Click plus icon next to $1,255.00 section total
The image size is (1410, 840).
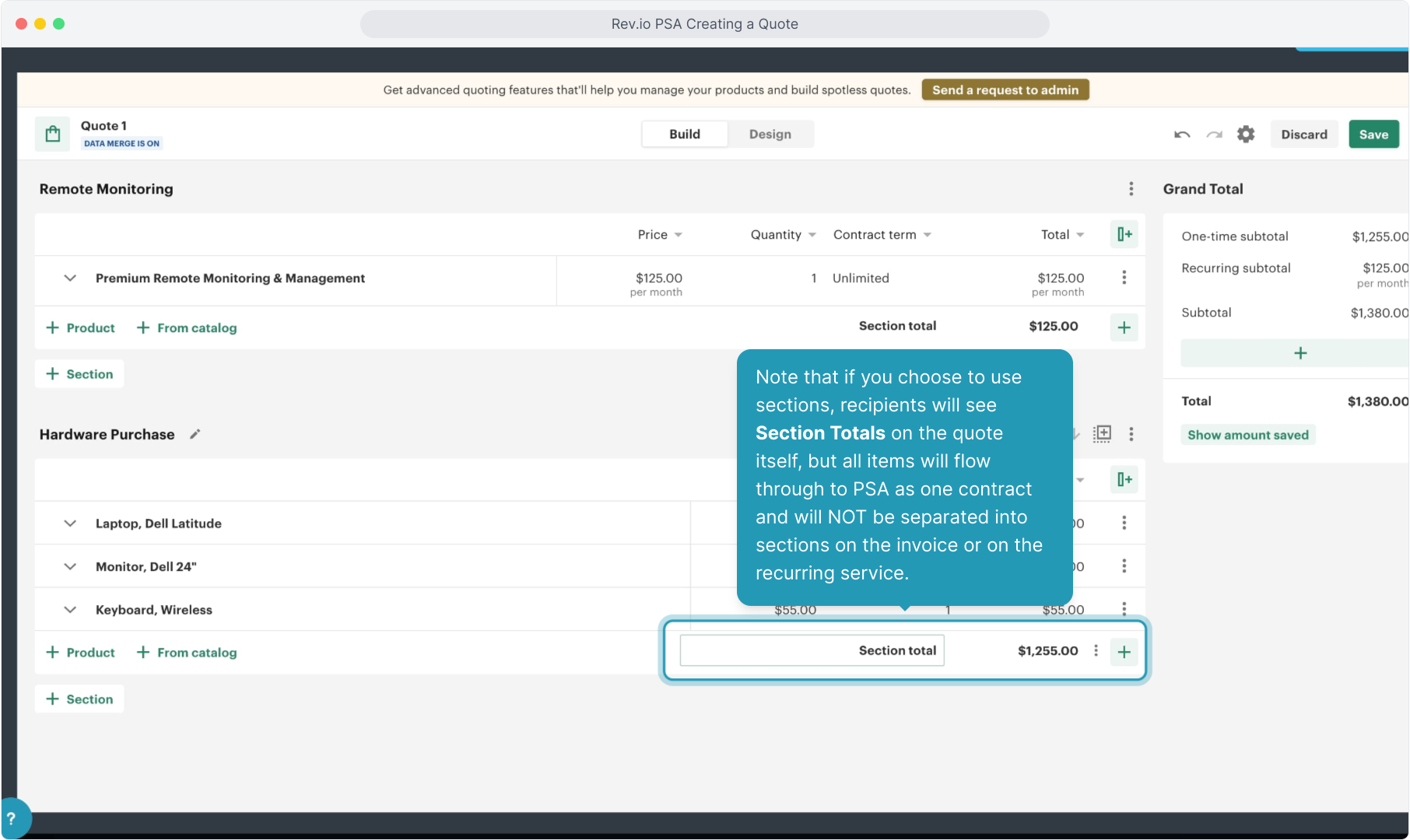1124,652
